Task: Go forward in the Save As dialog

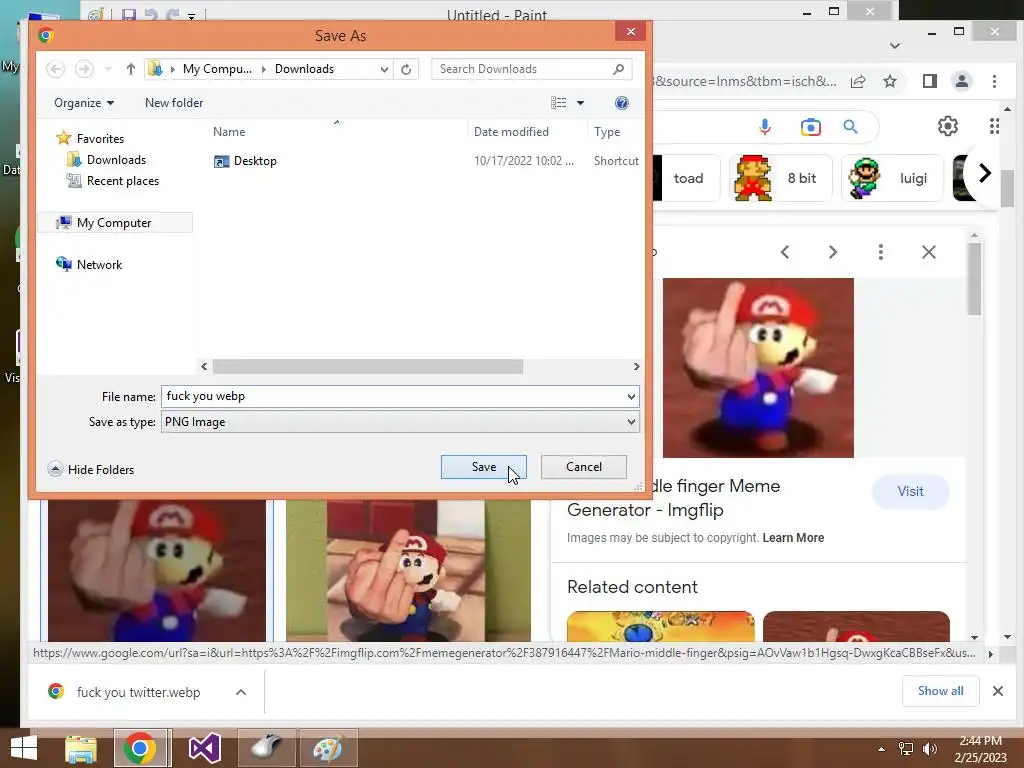Action: 84,69
